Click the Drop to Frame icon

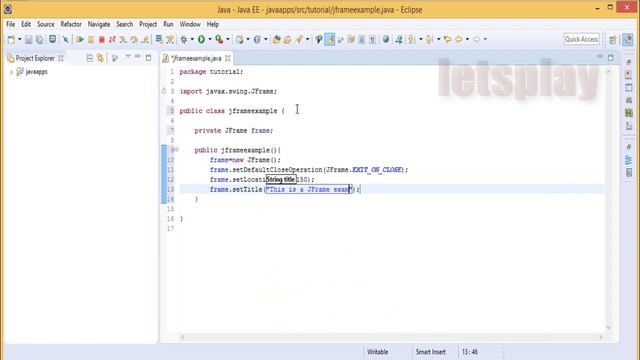(159, 40)
